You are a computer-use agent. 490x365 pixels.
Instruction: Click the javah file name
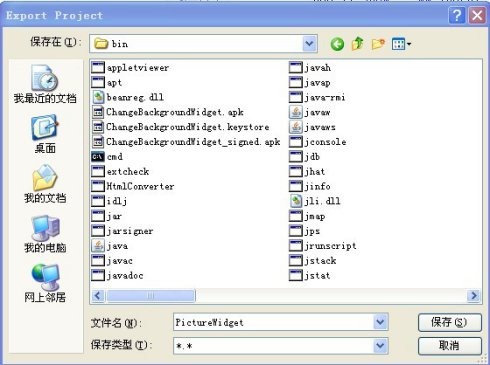click(x=317, y=68)
